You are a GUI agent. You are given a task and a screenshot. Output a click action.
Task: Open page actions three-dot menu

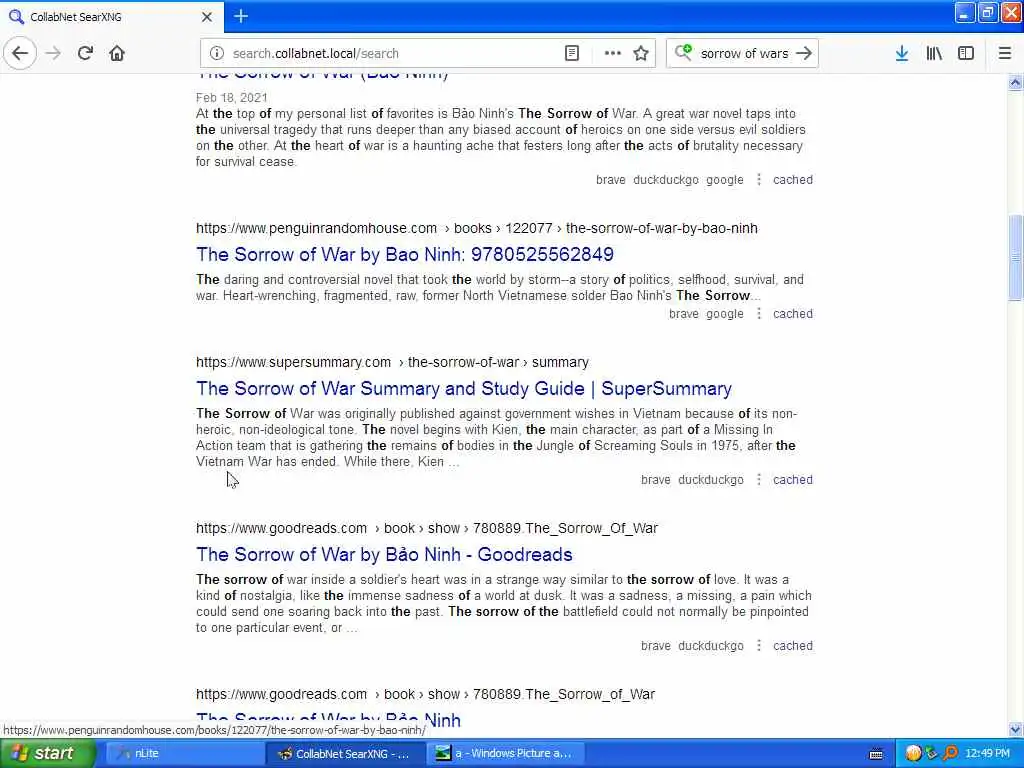(x=613, y=54)
